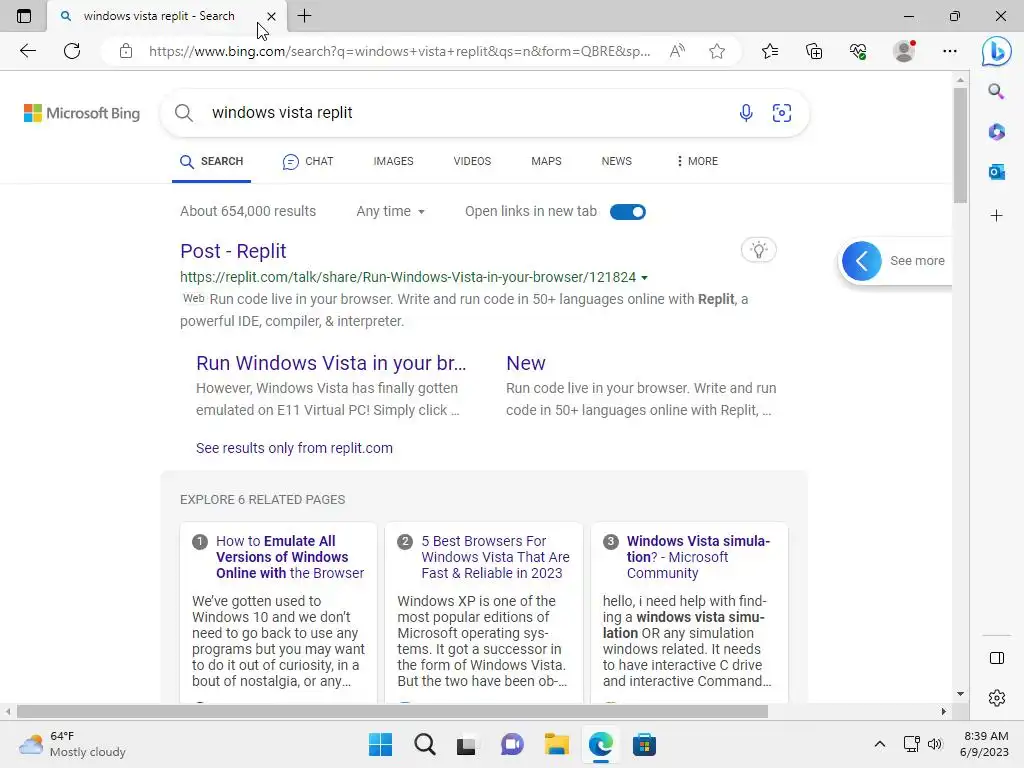The width and height of the screenshot is (1024, 768).
Task: Open the Favorites list icon
Action: tap(770, 51)
